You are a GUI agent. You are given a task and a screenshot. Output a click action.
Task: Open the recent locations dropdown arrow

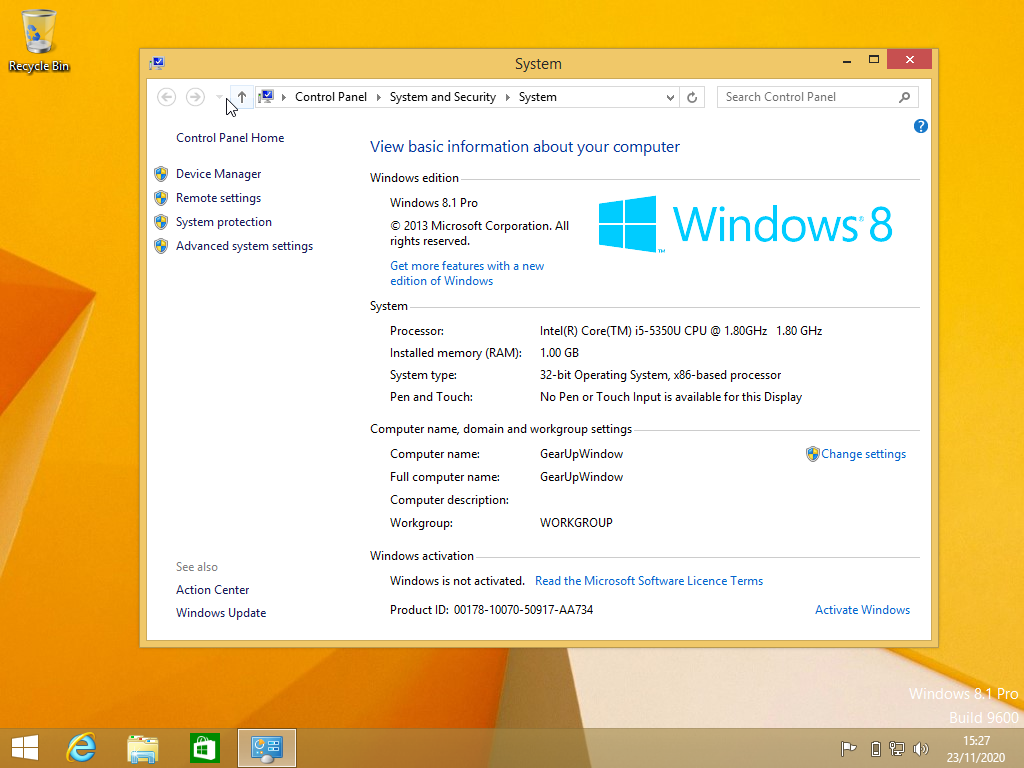[x=219, y=97]
